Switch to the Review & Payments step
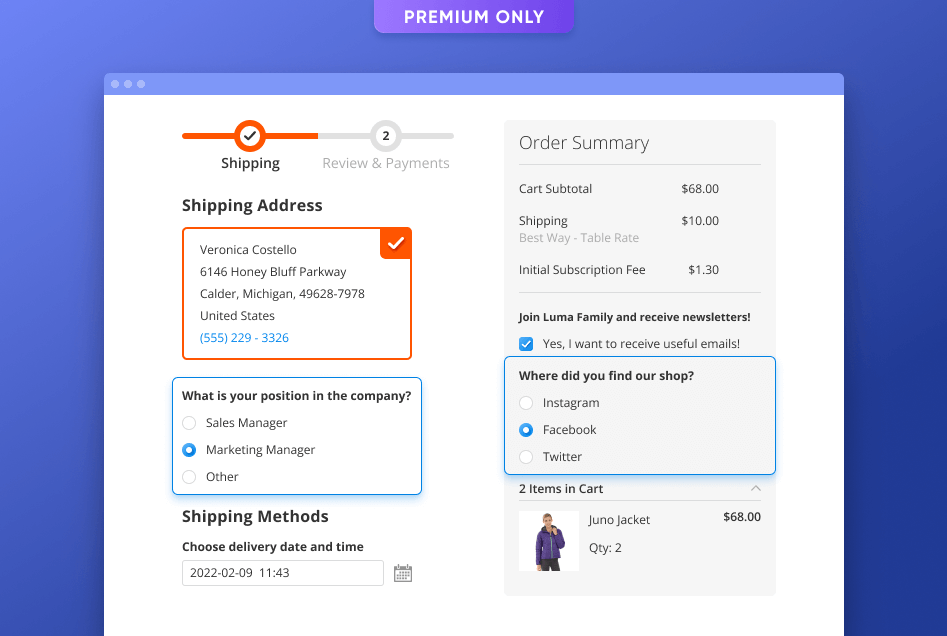The height and width of the screenshot is (636, 947). [x=386, y=162]
